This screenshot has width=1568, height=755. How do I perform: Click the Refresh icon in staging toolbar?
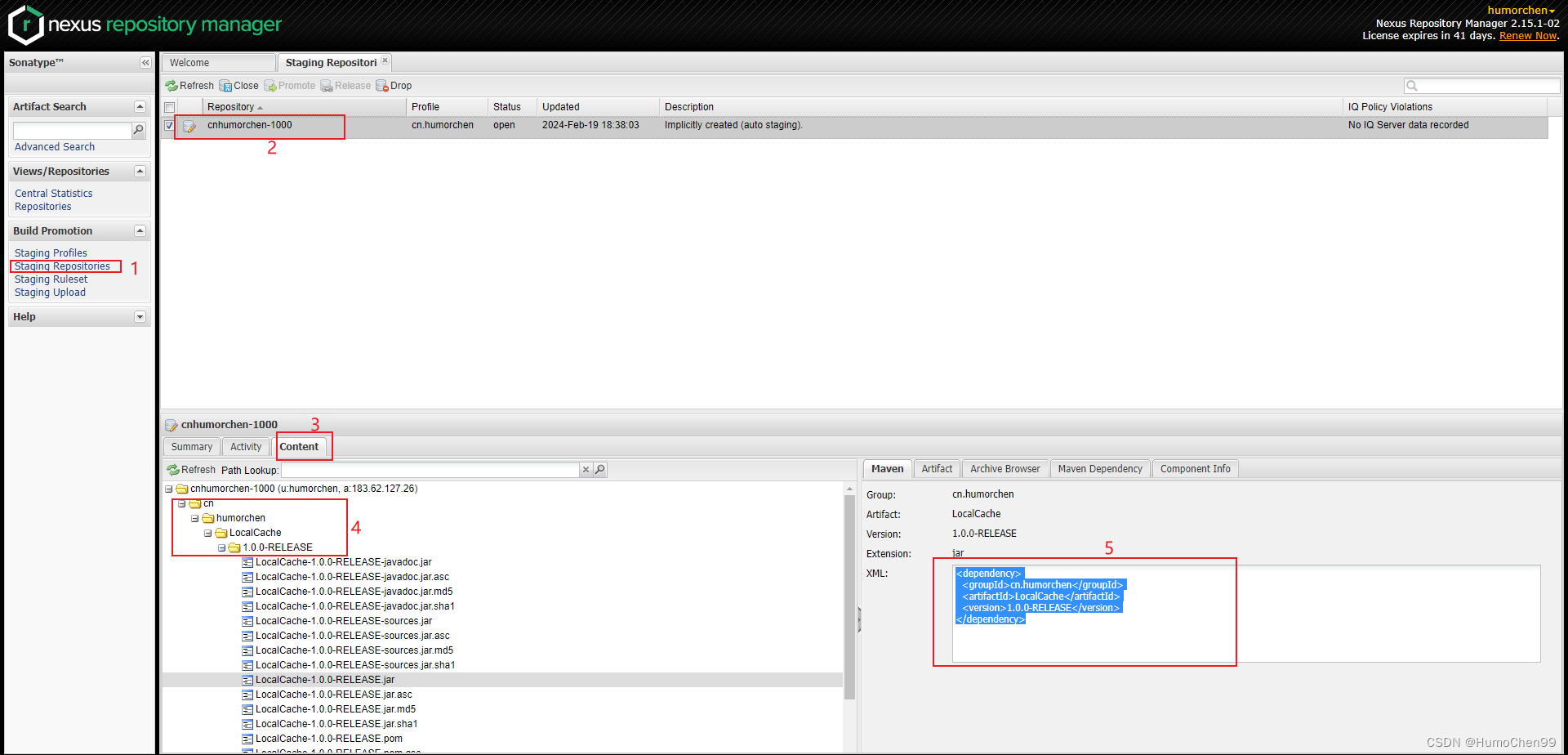click(171, 86)
